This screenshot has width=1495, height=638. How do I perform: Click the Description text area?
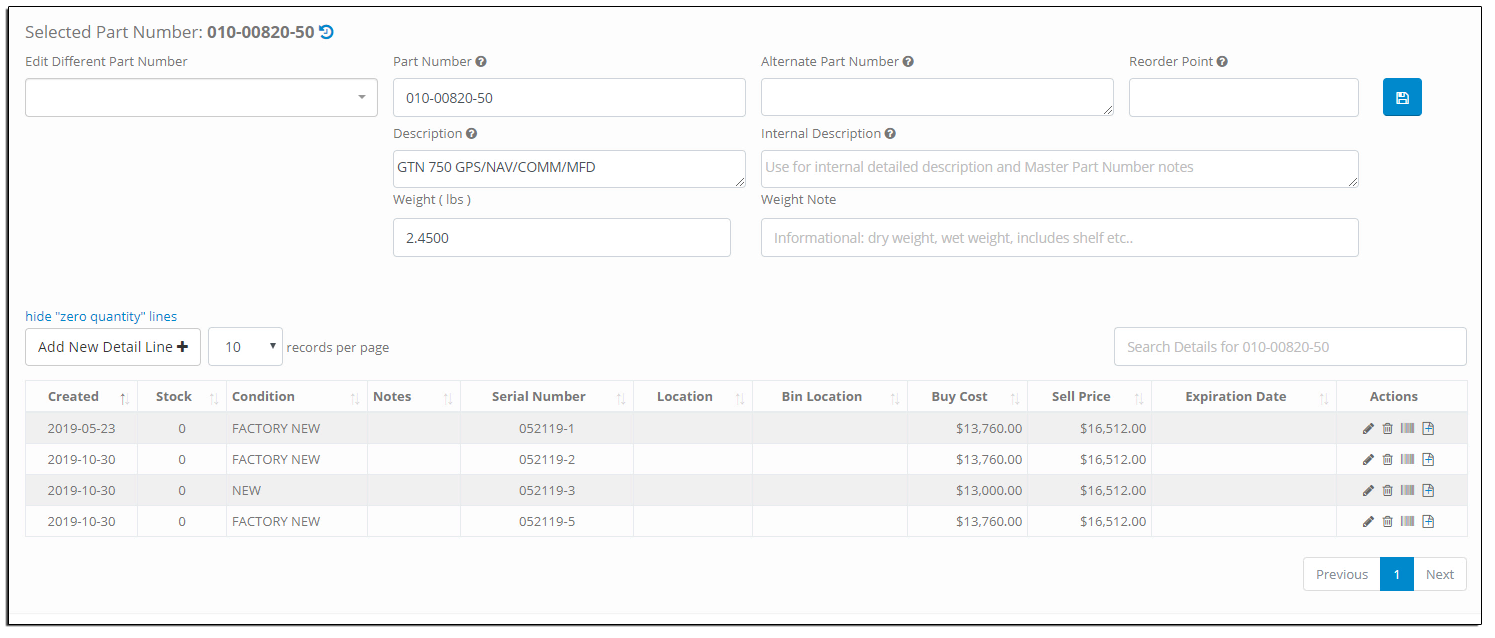click(569, 168)
